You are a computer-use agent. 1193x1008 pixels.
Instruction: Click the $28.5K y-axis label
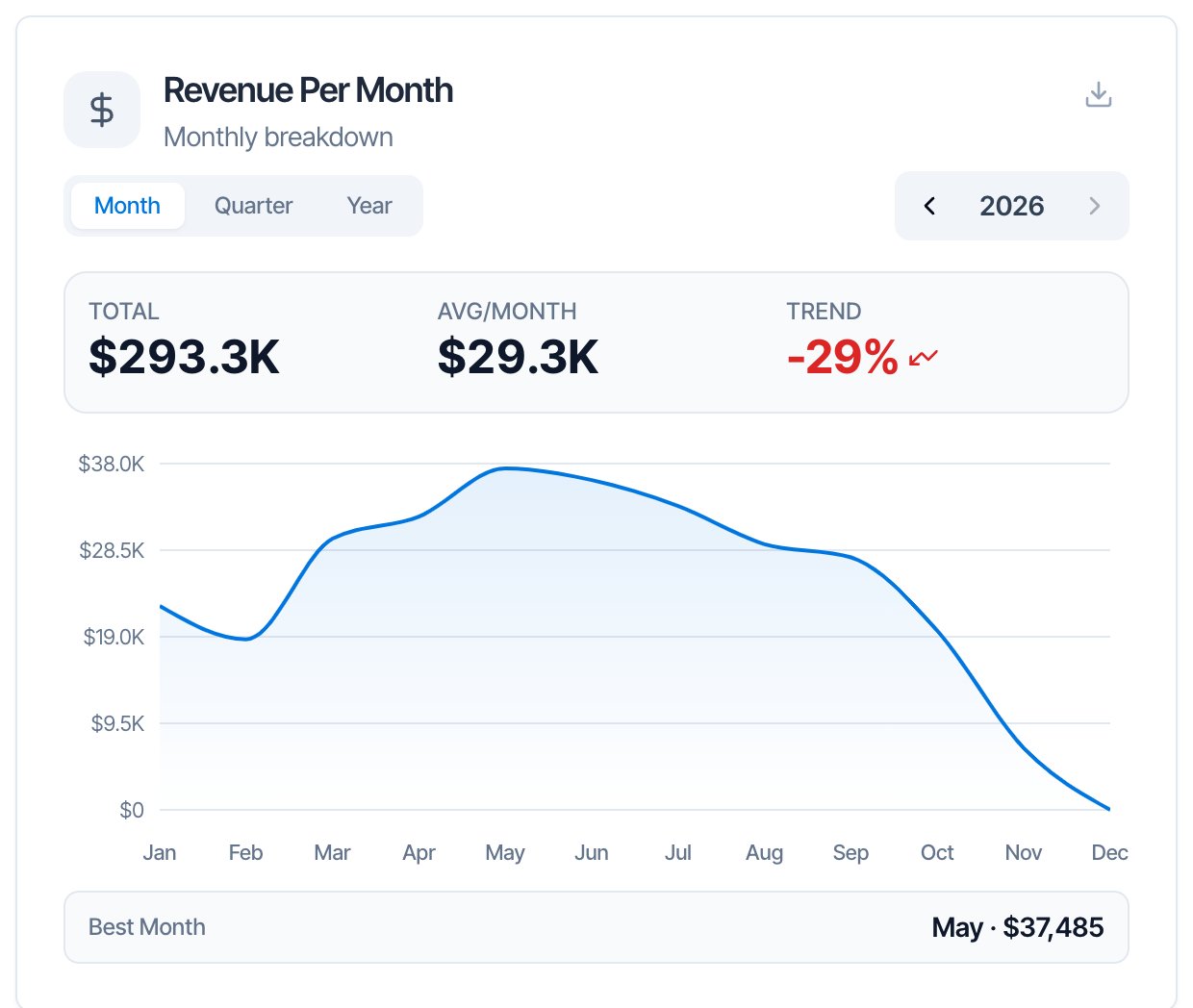(112, 550)
